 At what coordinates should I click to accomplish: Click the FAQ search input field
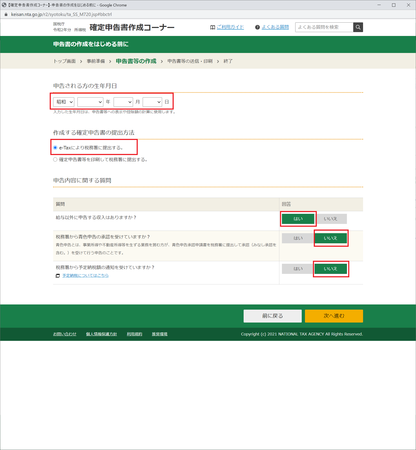[x=324, y=27]
